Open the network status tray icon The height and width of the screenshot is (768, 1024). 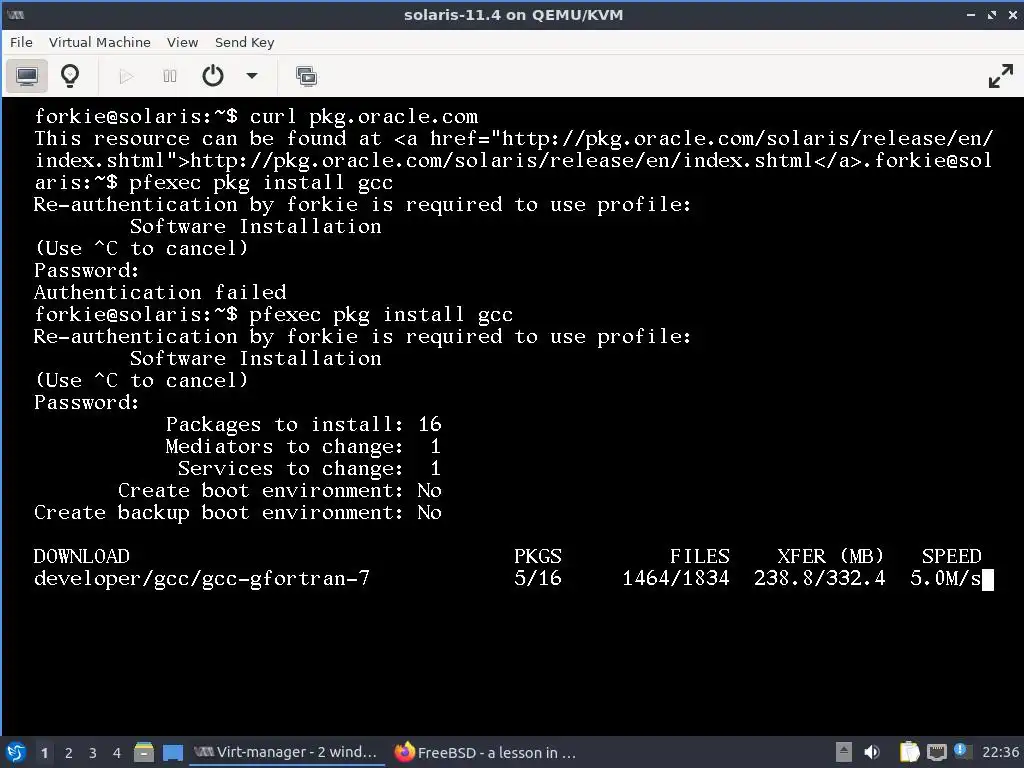(936, 752)
